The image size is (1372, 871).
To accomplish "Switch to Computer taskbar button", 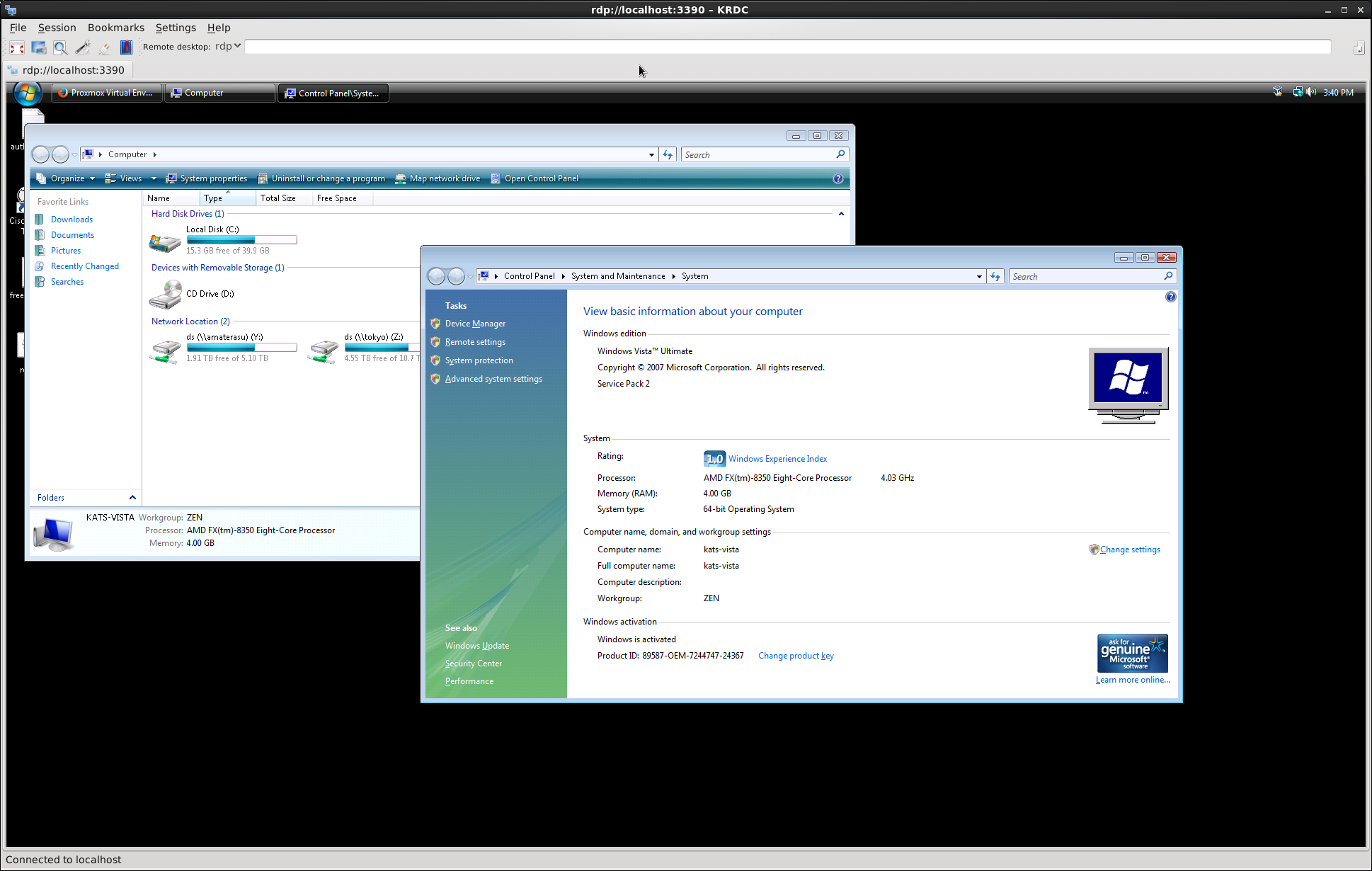I will pyautogui.click(x=220, y=93).
